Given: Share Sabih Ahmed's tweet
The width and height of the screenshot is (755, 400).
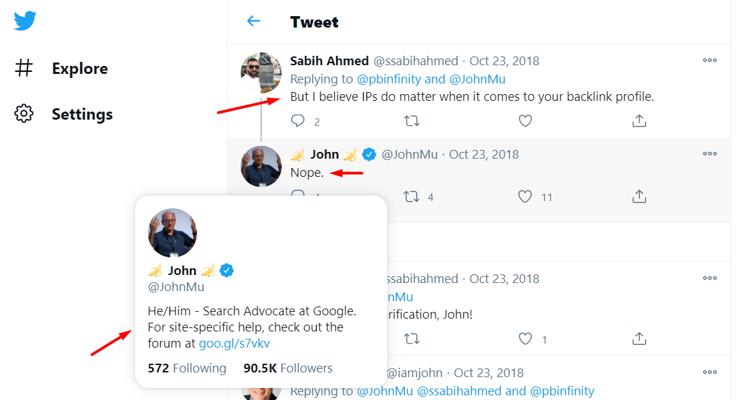Looking at the screenshot, I should click(639, 121).
